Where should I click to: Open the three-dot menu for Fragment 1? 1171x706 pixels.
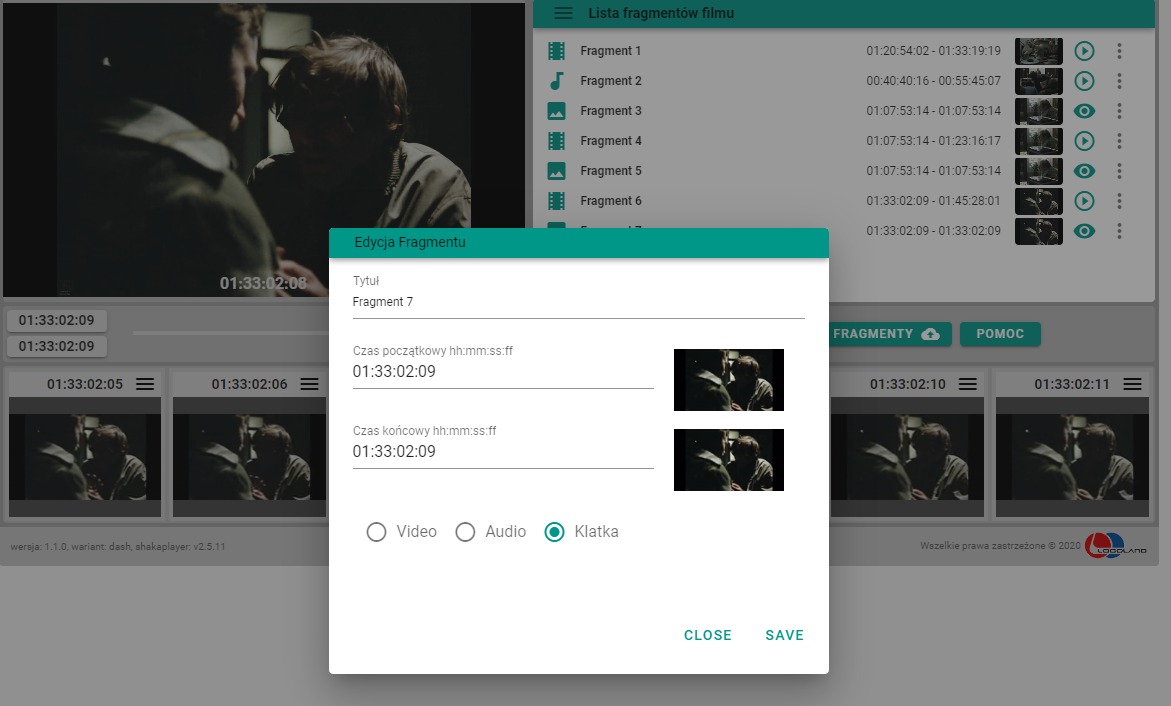[x=1119, y=51]
